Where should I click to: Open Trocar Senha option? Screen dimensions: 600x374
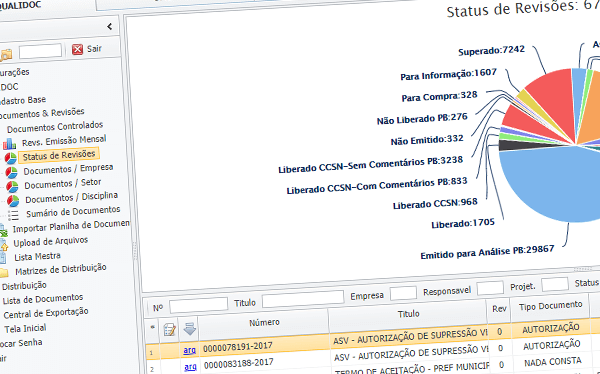(21, 343)
